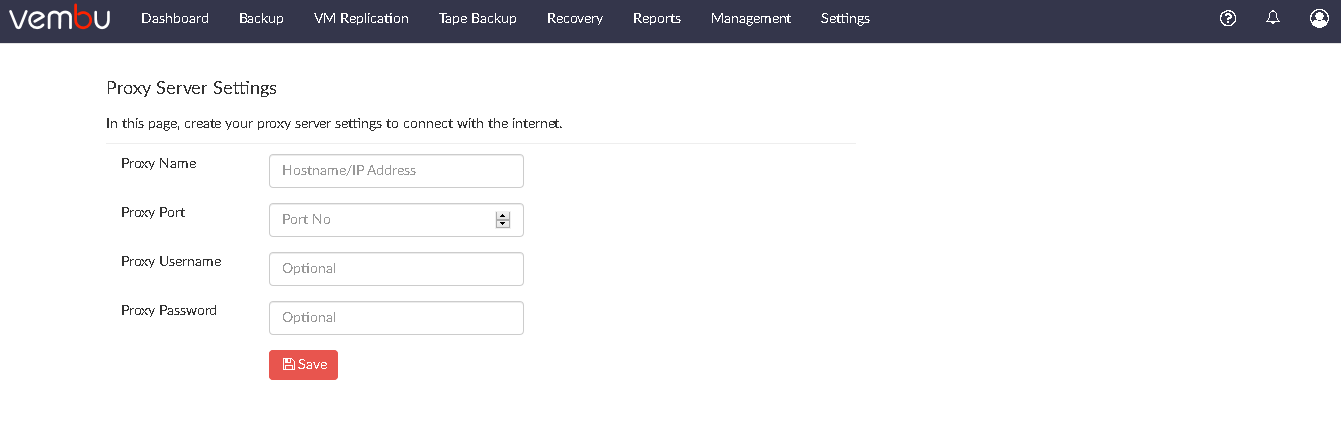This screenshot has height=443, width=1341.
Task: Select the Proxy Port number field
Action: pyautogui.click(x=396, y=220)
